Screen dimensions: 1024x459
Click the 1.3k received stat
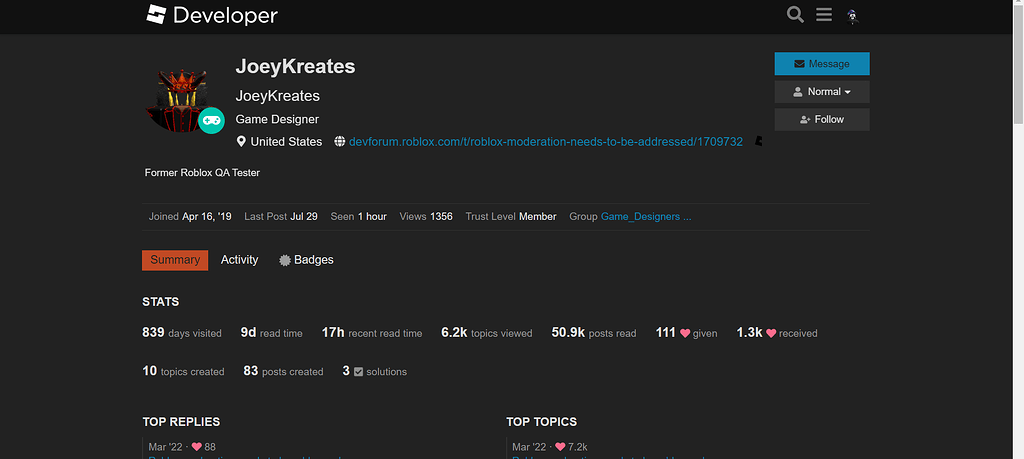click(777, 332)
